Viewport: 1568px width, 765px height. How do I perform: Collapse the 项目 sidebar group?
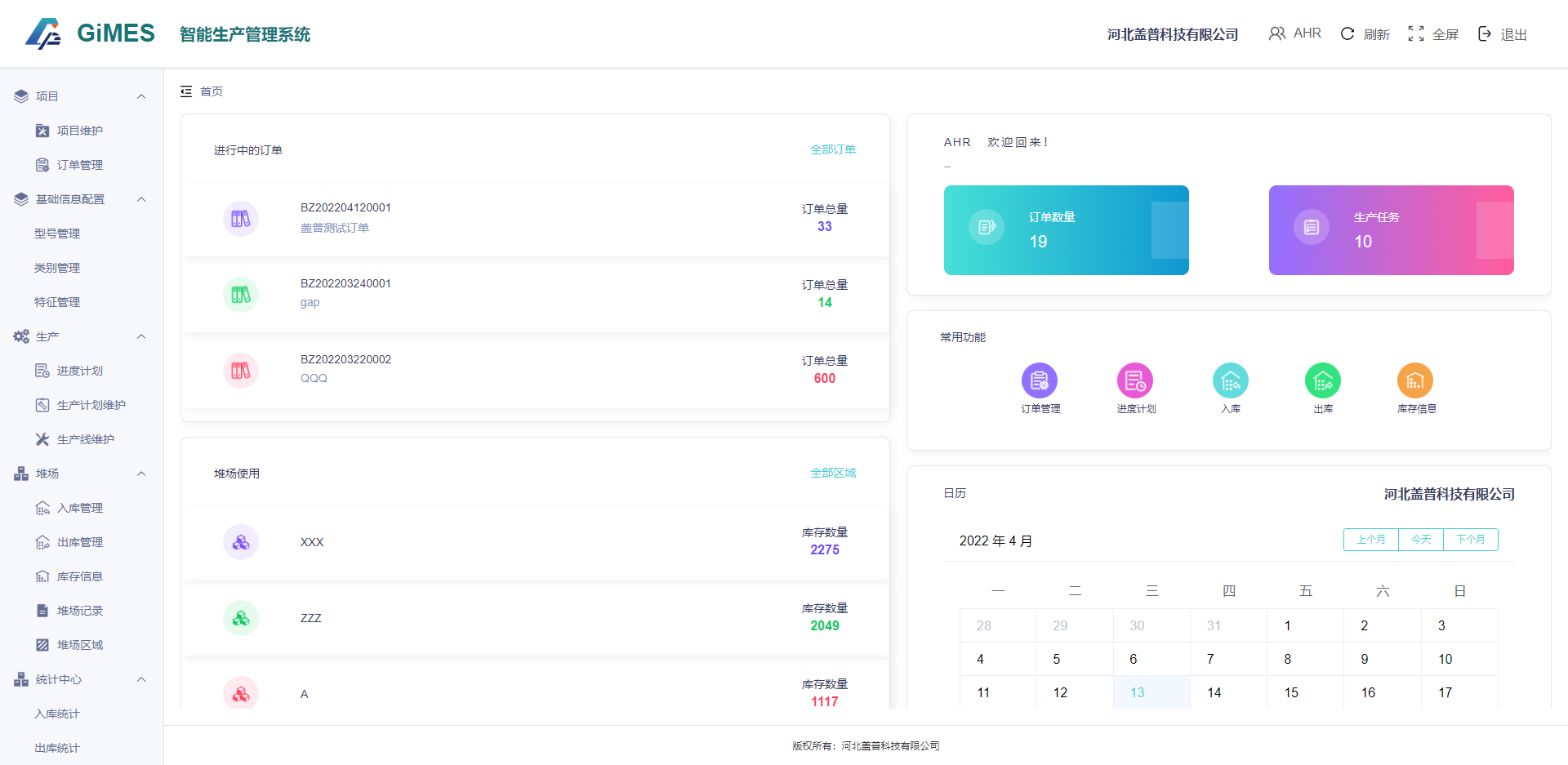[x=141, y=96]
